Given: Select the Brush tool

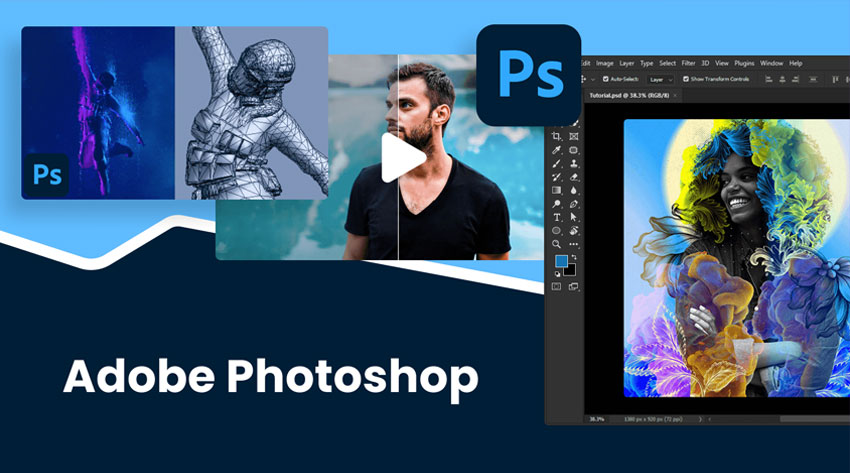Looking at the screenshot, I should pos(556,164).
